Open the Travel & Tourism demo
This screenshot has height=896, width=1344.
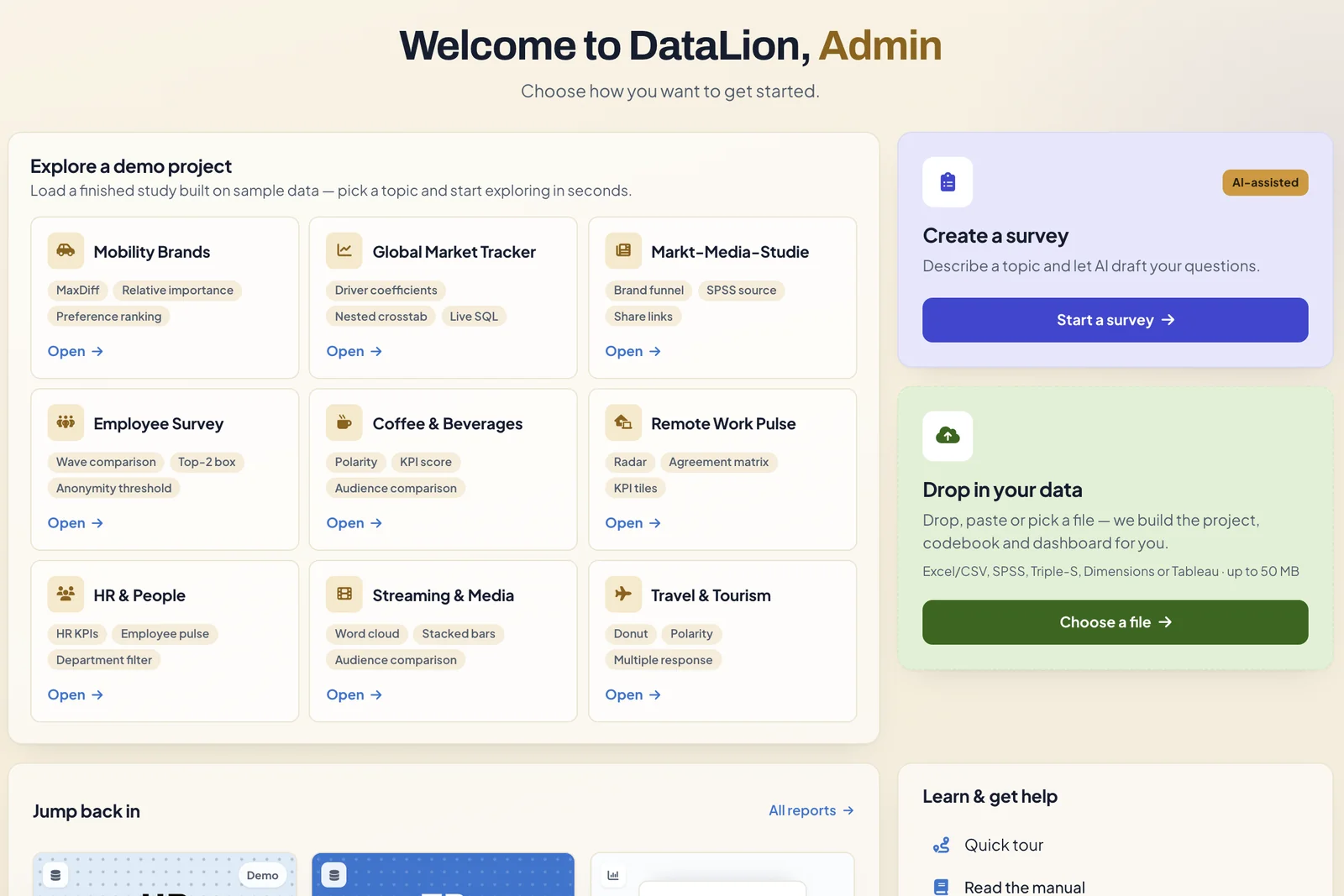pyautogui.click(x=633, y=694)
